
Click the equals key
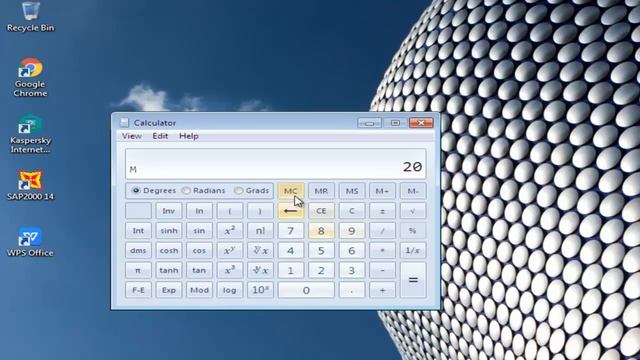click(x=413, y=280)
